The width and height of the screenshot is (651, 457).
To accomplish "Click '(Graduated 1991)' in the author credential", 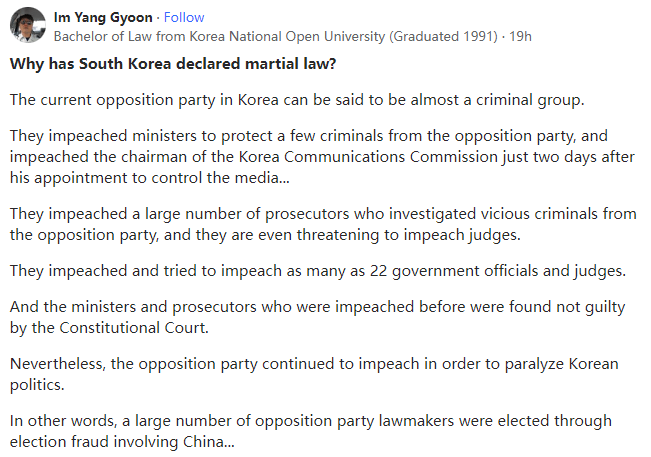I will click(443, 37).
